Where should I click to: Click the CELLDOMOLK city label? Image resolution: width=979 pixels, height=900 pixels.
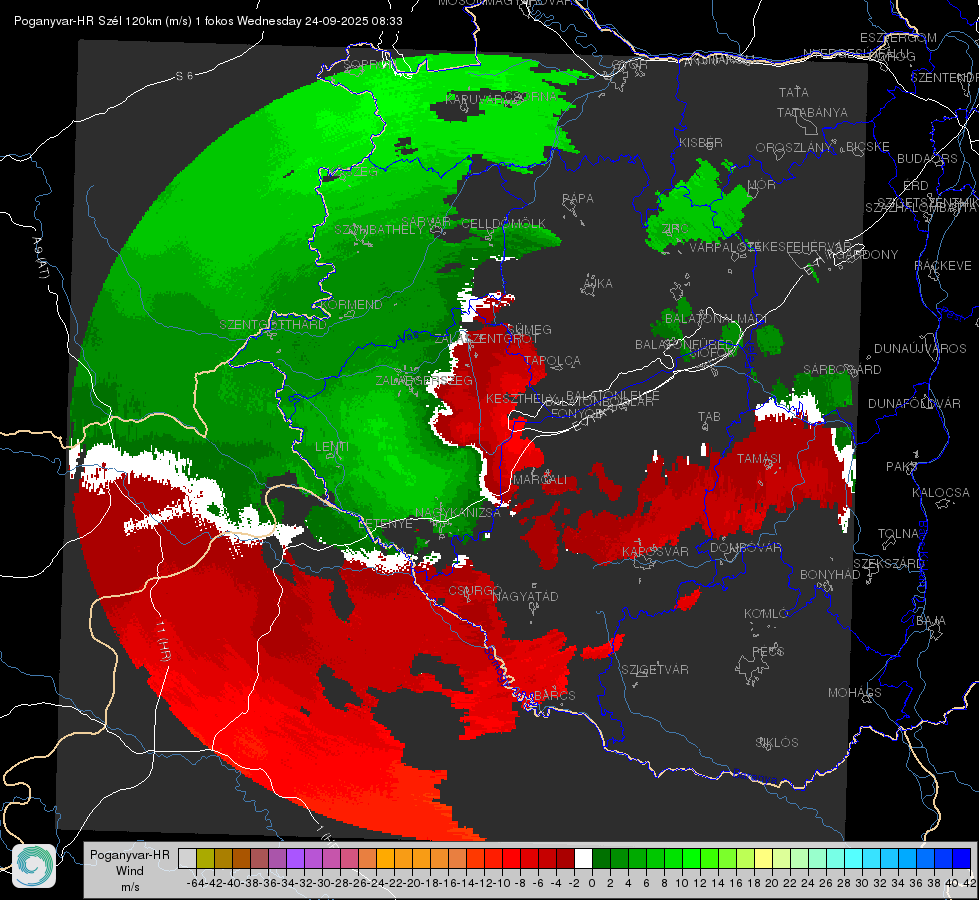[503, 224]
